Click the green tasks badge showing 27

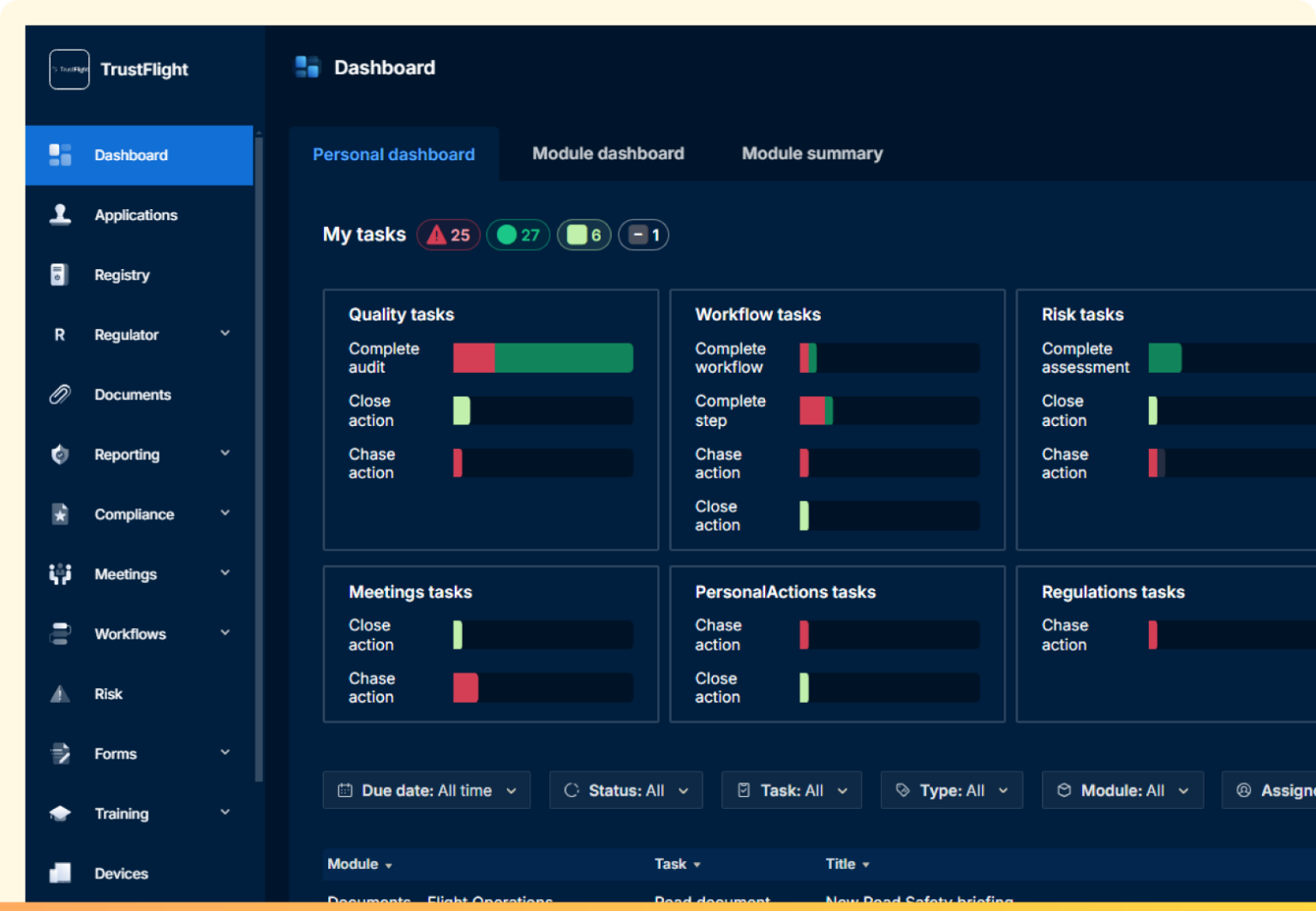[x=517, y=234]
